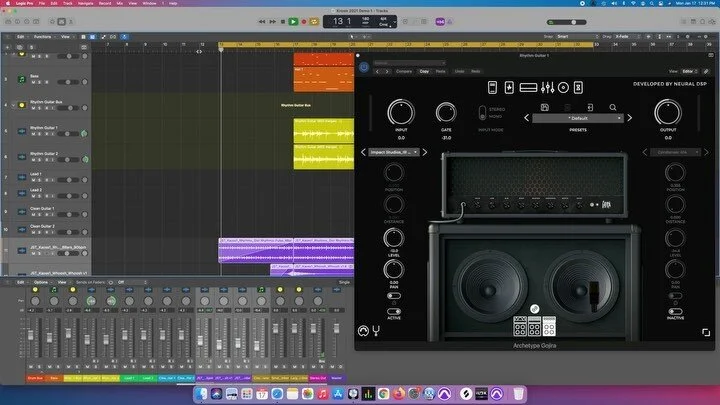Click the Play button in transport

point(293,22)
